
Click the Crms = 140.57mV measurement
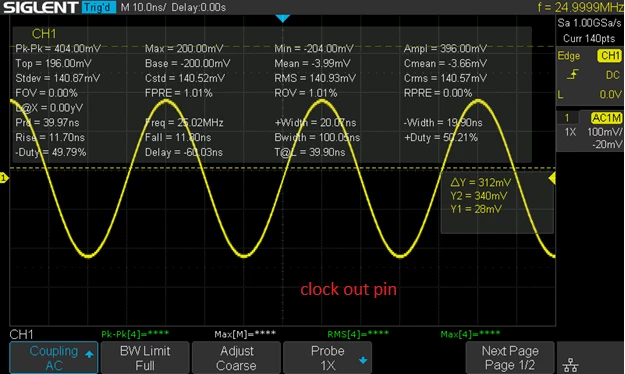(445, 78)
